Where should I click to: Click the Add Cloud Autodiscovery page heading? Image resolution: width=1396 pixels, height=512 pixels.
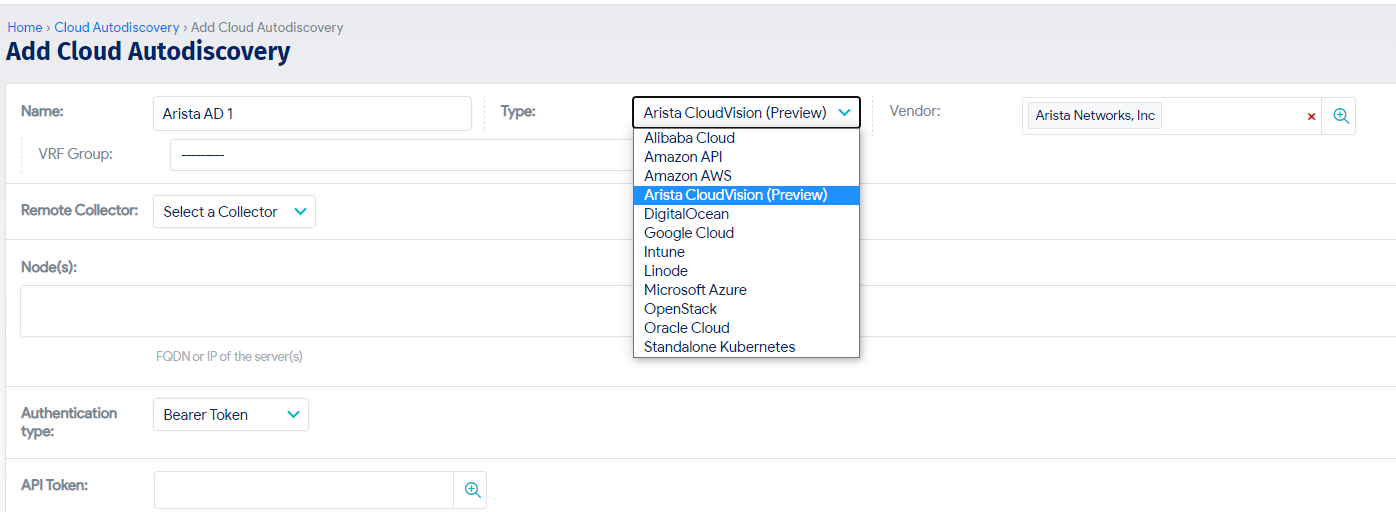(x=148, y=52)
